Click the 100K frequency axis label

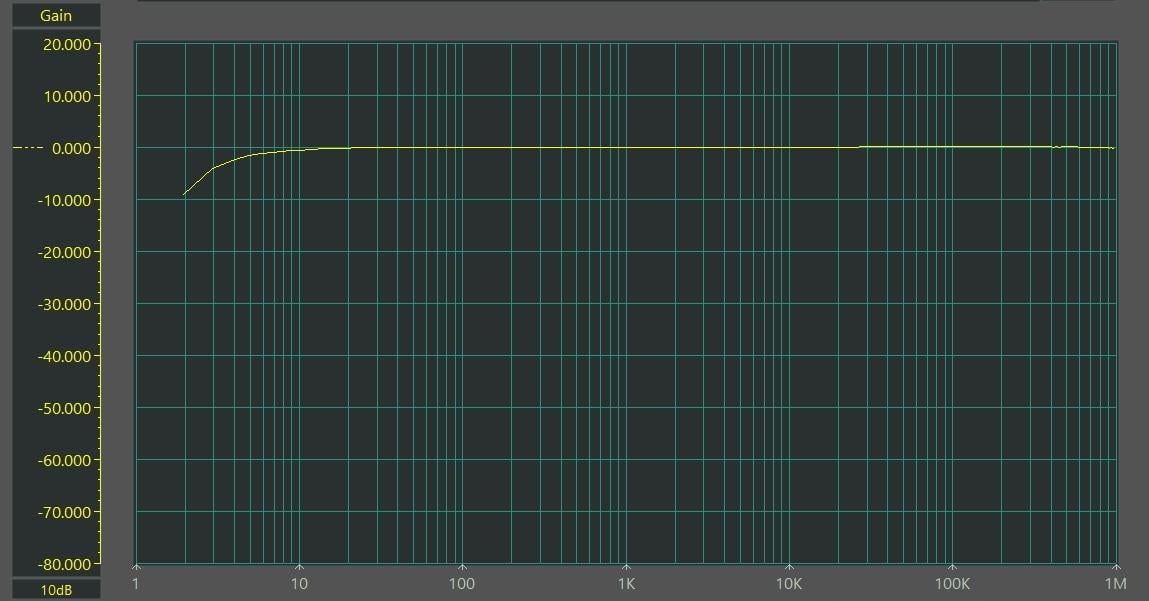tap(952, 584)
